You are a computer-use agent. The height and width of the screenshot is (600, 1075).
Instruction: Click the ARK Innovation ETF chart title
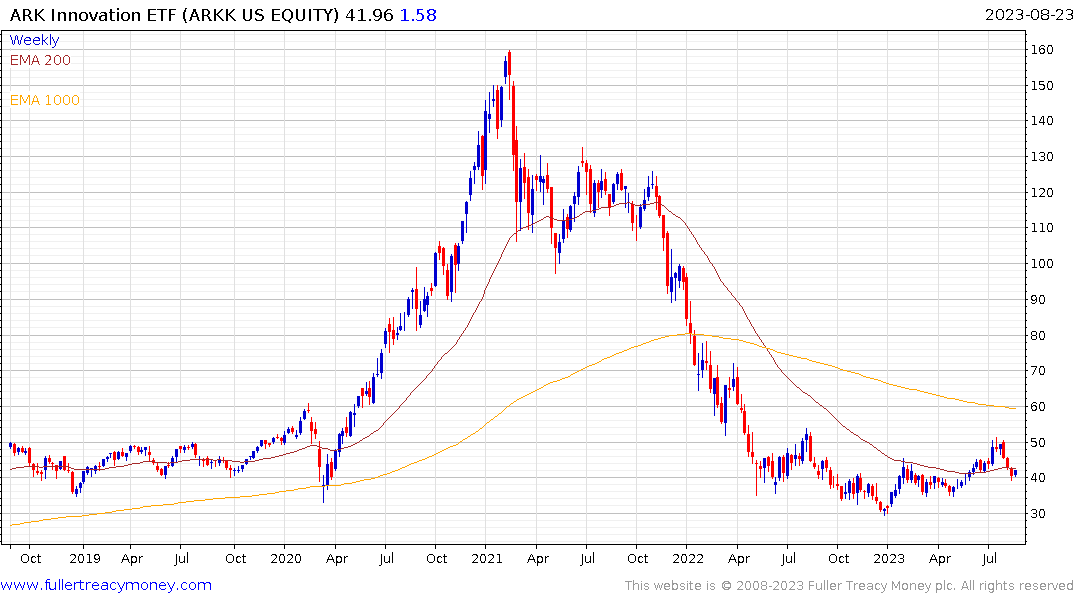point(174,15)
